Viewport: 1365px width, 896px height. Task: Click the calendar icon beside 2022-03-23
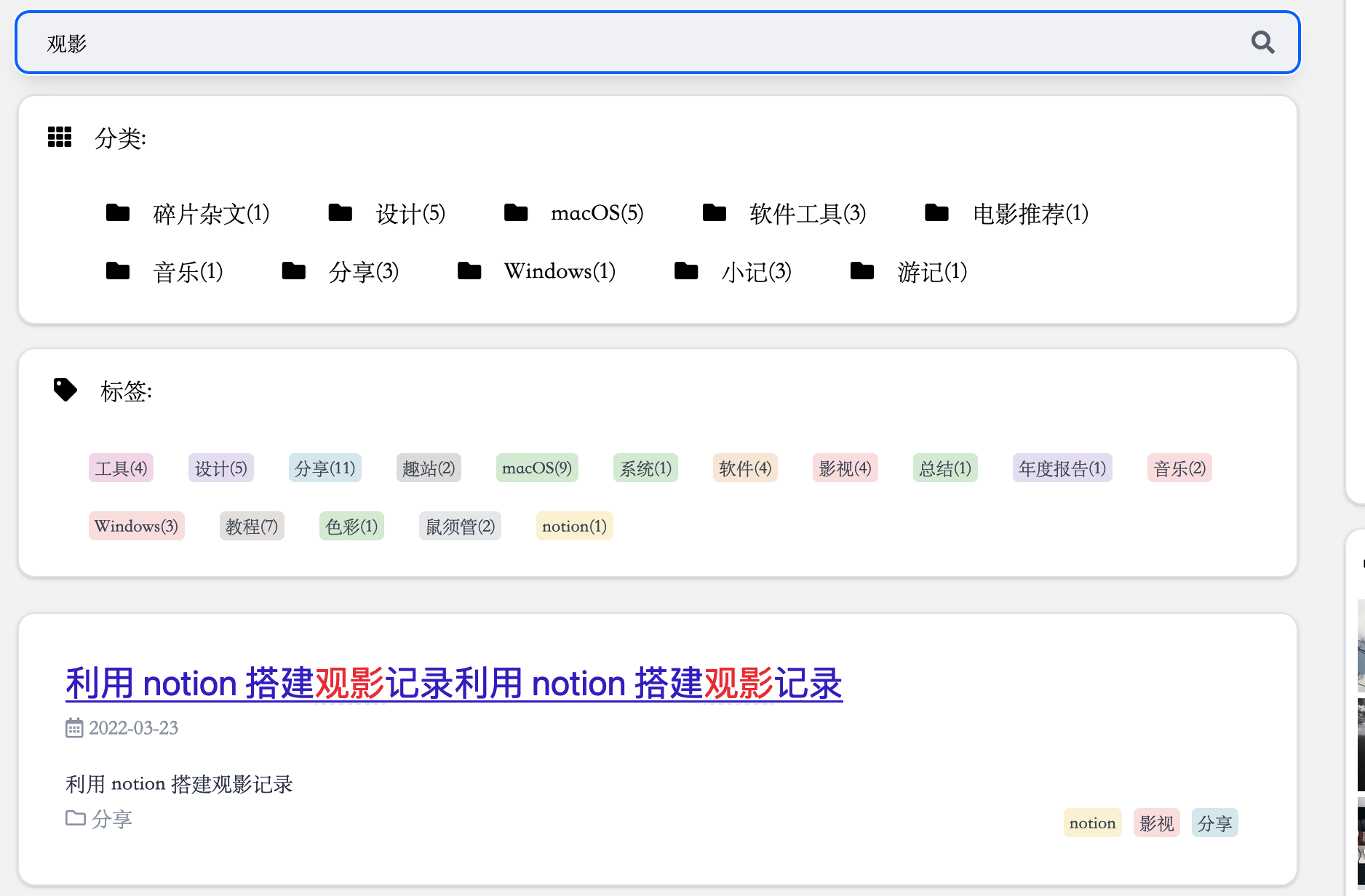pyautogui.click(x=73, y=727)
